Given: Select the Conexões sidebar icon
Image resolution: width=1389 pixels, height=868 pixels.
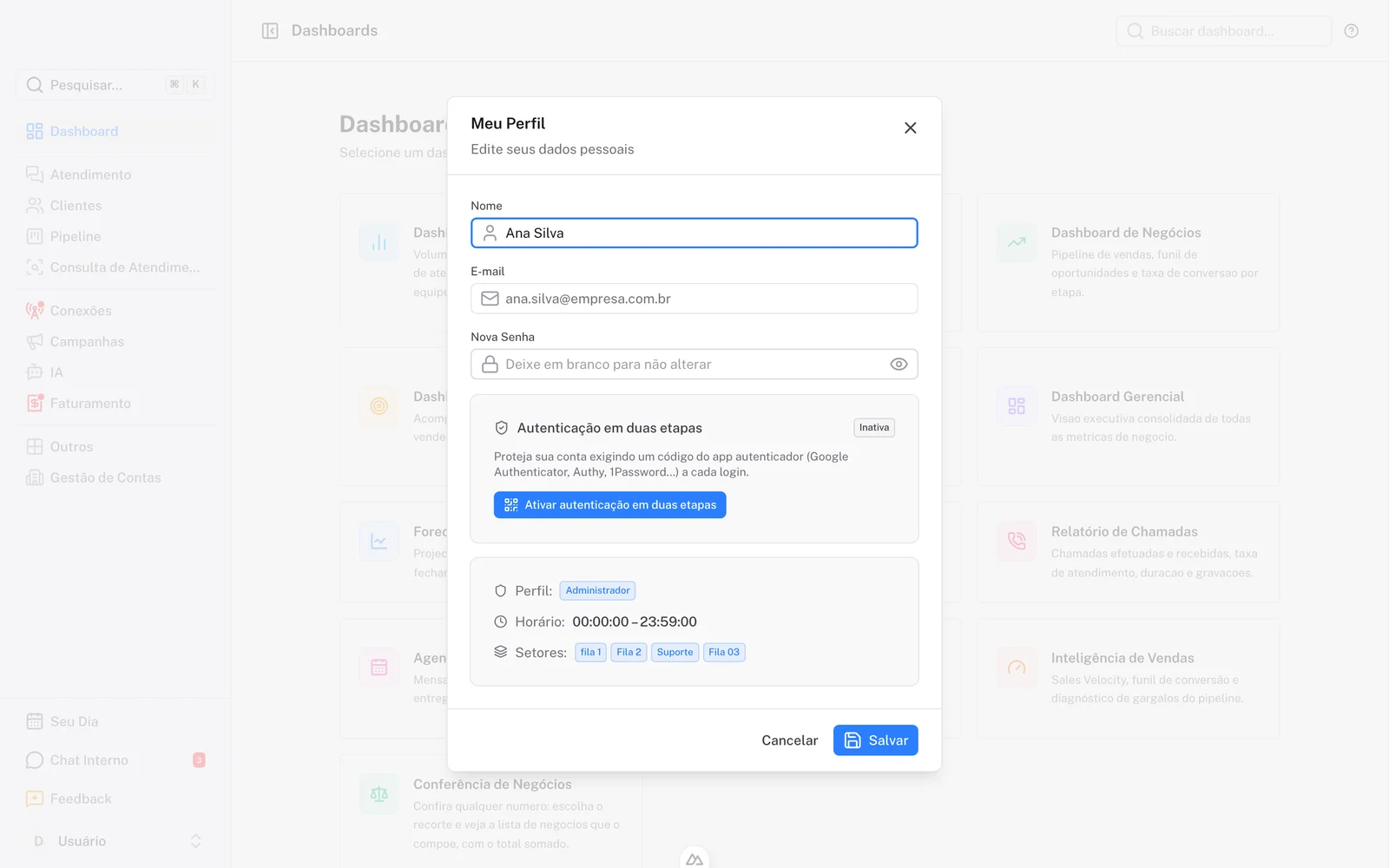Looking at the screenshot, I should click(35, 311).
